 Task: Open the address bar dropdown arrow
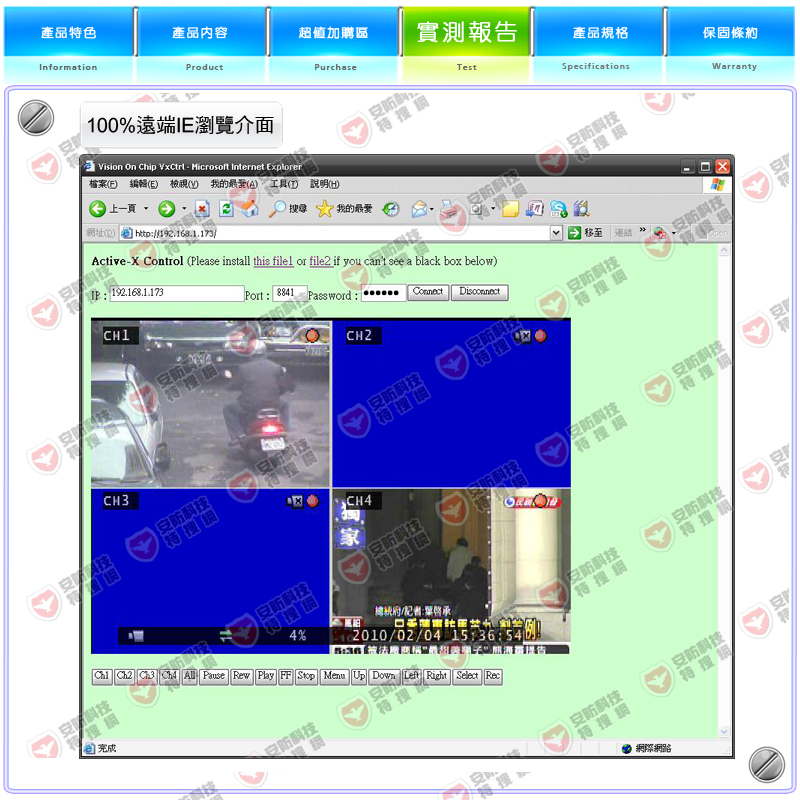click(556, 233)
